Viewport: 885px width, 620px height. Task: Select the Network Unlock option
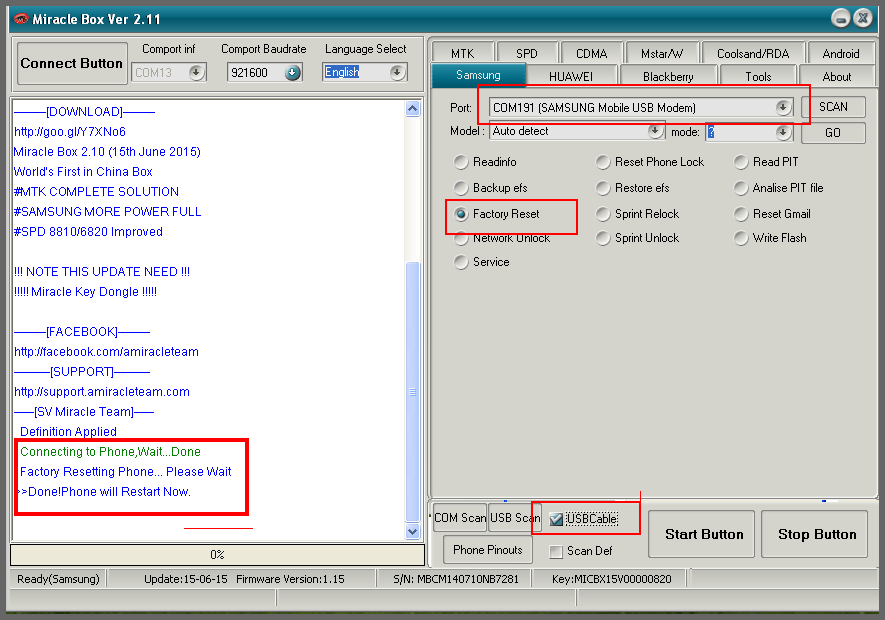pyautogui.click(x=461, y=238)
